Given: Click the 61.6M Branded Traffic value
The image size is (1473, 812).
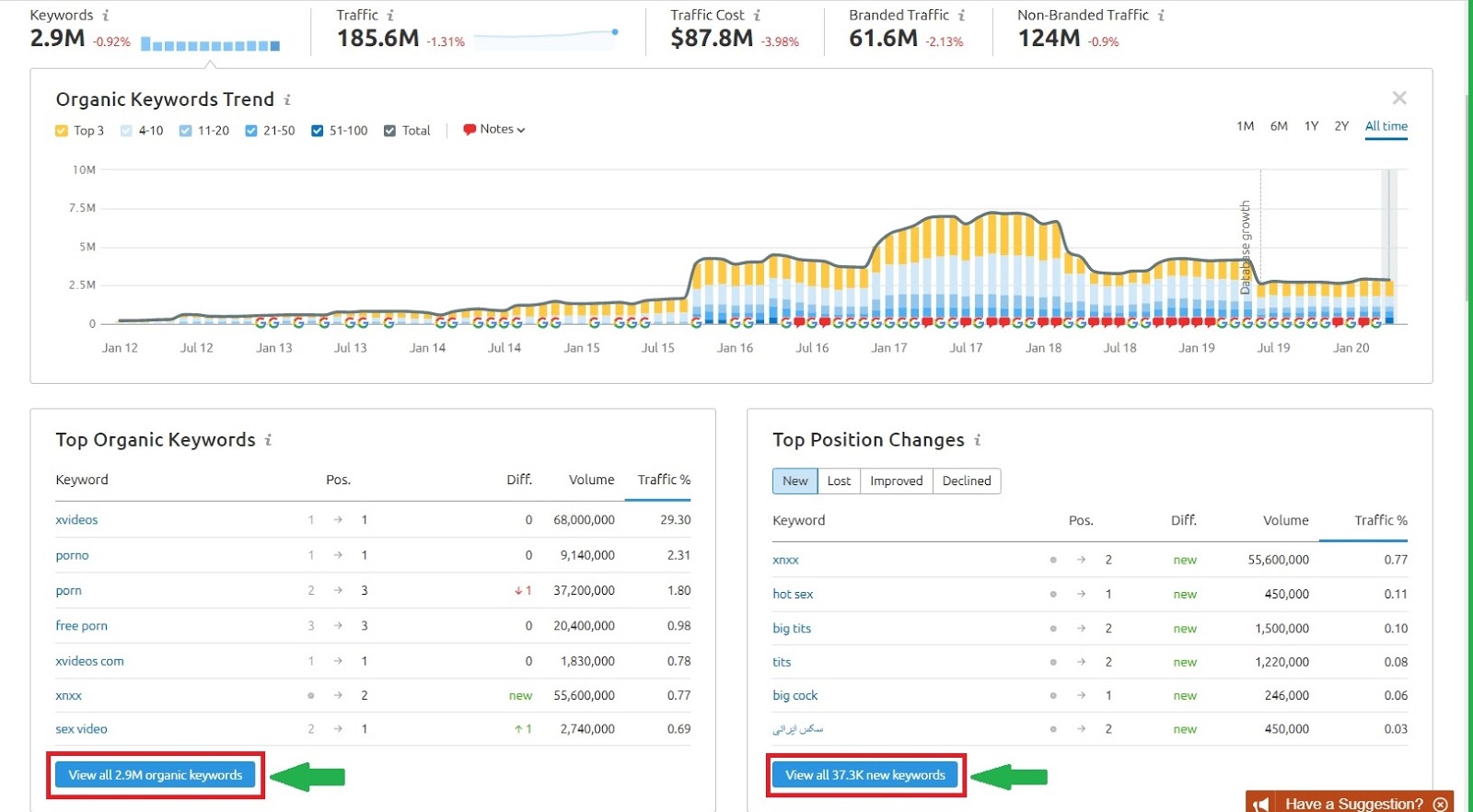Looking at the screenshot, I should [x=883, y=39].
